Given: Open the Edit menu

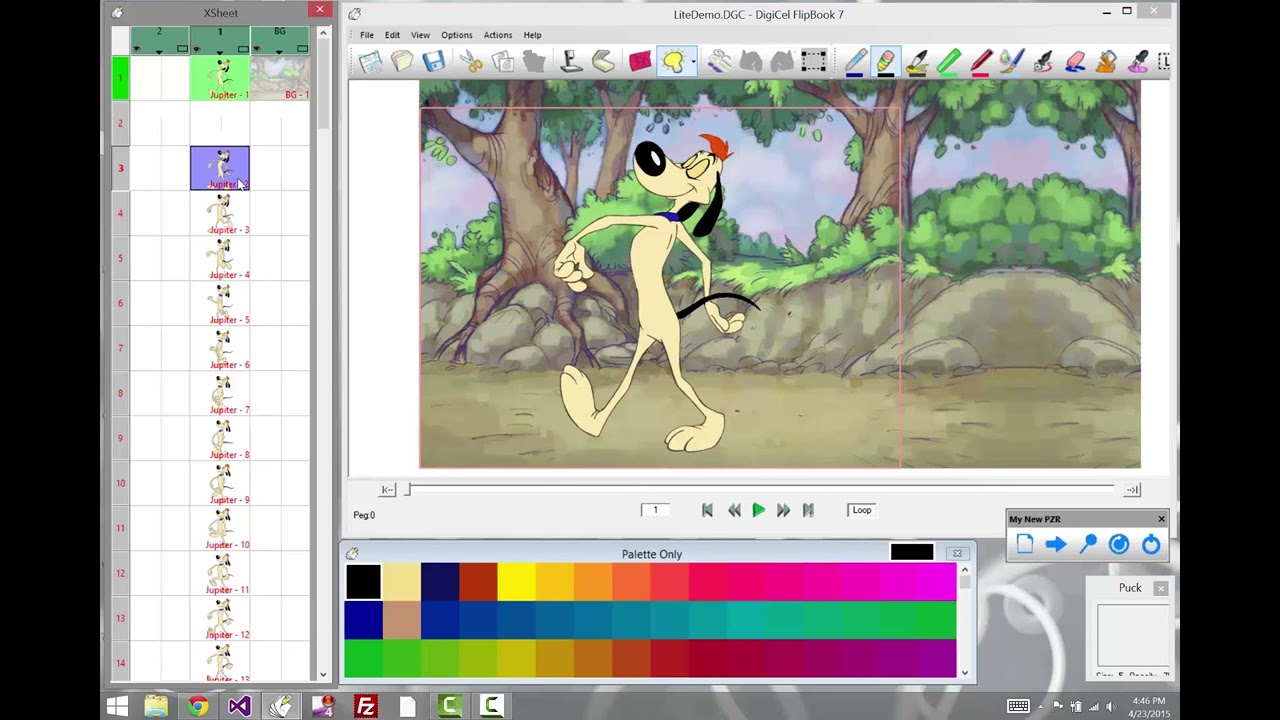Looking at the screenshot, I should (392, 35).
